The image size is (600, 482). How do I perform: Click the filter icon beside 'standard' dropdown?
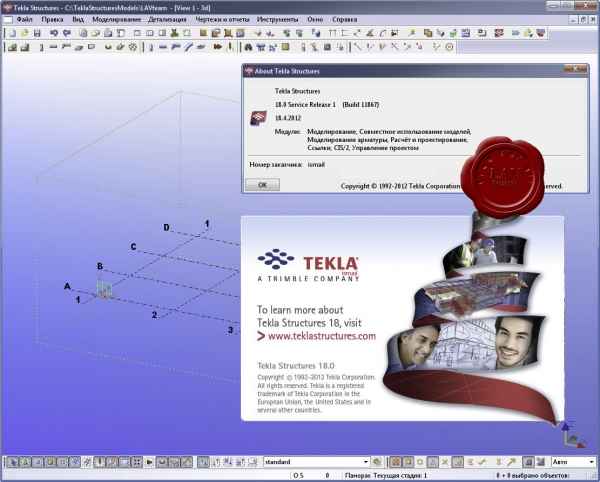(x=377, y=462)
